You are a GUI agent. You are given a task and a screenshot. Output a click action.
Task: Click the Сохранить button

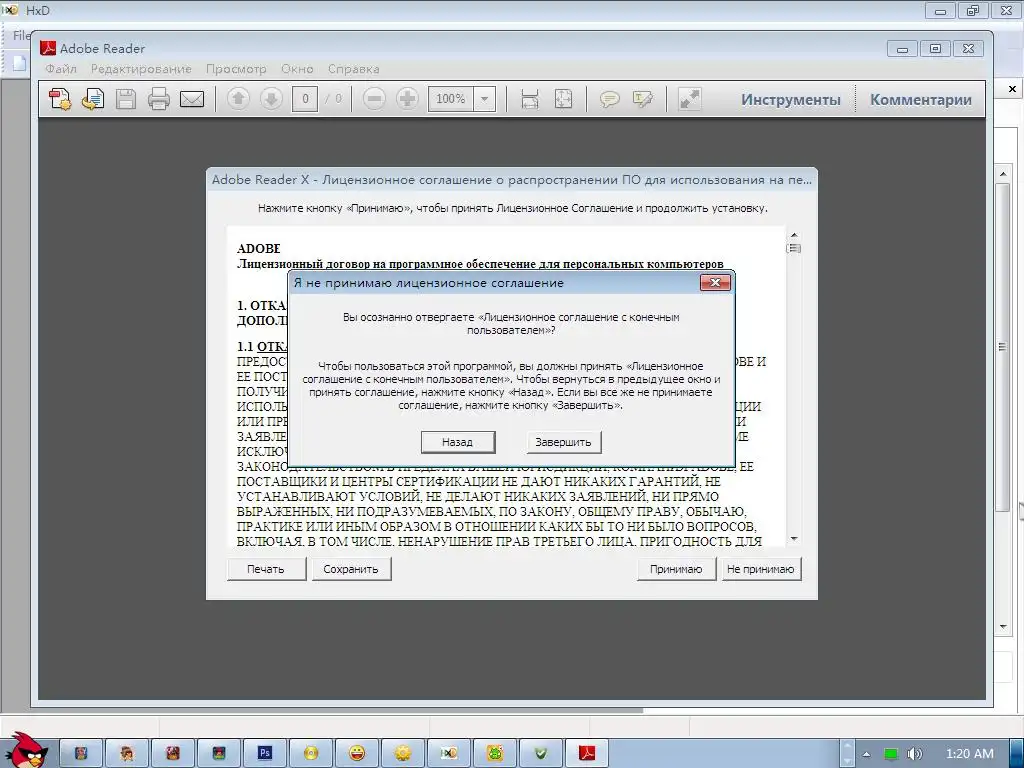pyautogui.click(x=351, y=569)
